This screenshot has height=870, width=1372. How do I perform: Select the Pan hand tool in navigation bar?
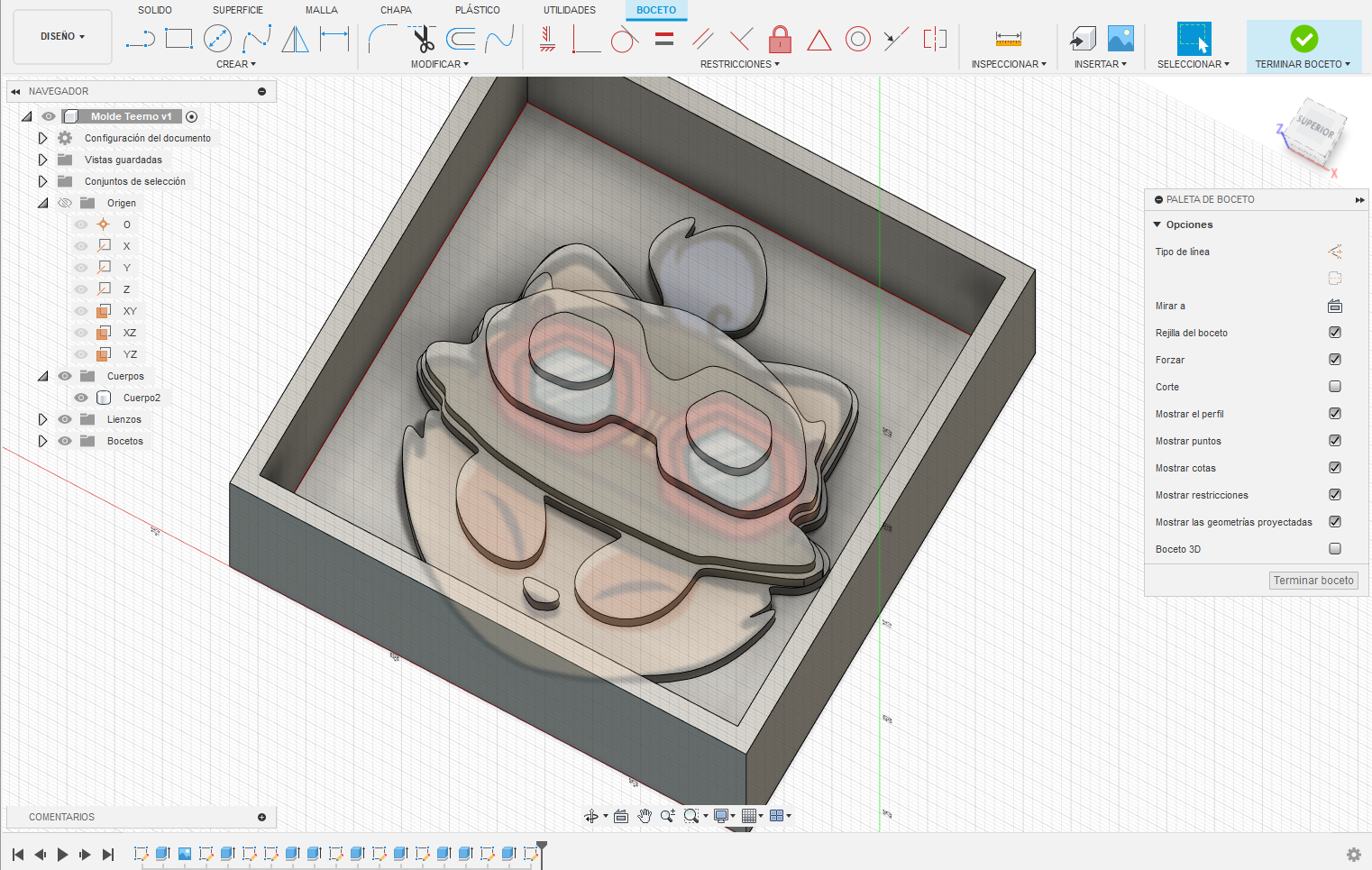click(x=645, y=816)
